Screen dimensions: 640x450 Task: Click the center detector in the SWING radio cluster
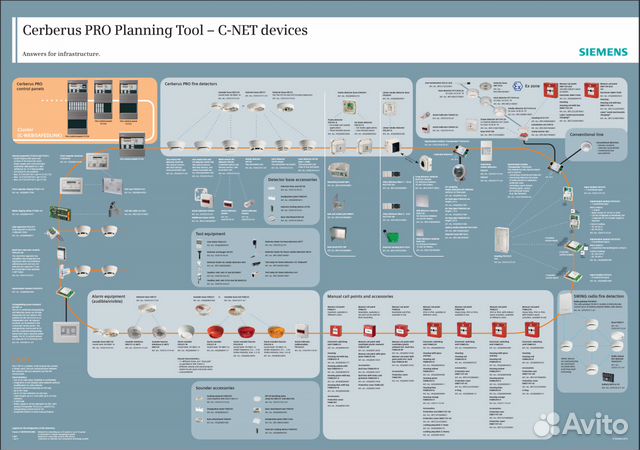(x=592, y=347)
